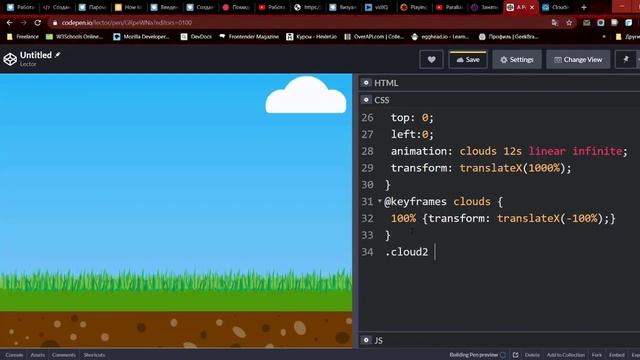640x360 pixels.
Task: Open the Mozilla Developer bookmark
Action: [141, 37]
